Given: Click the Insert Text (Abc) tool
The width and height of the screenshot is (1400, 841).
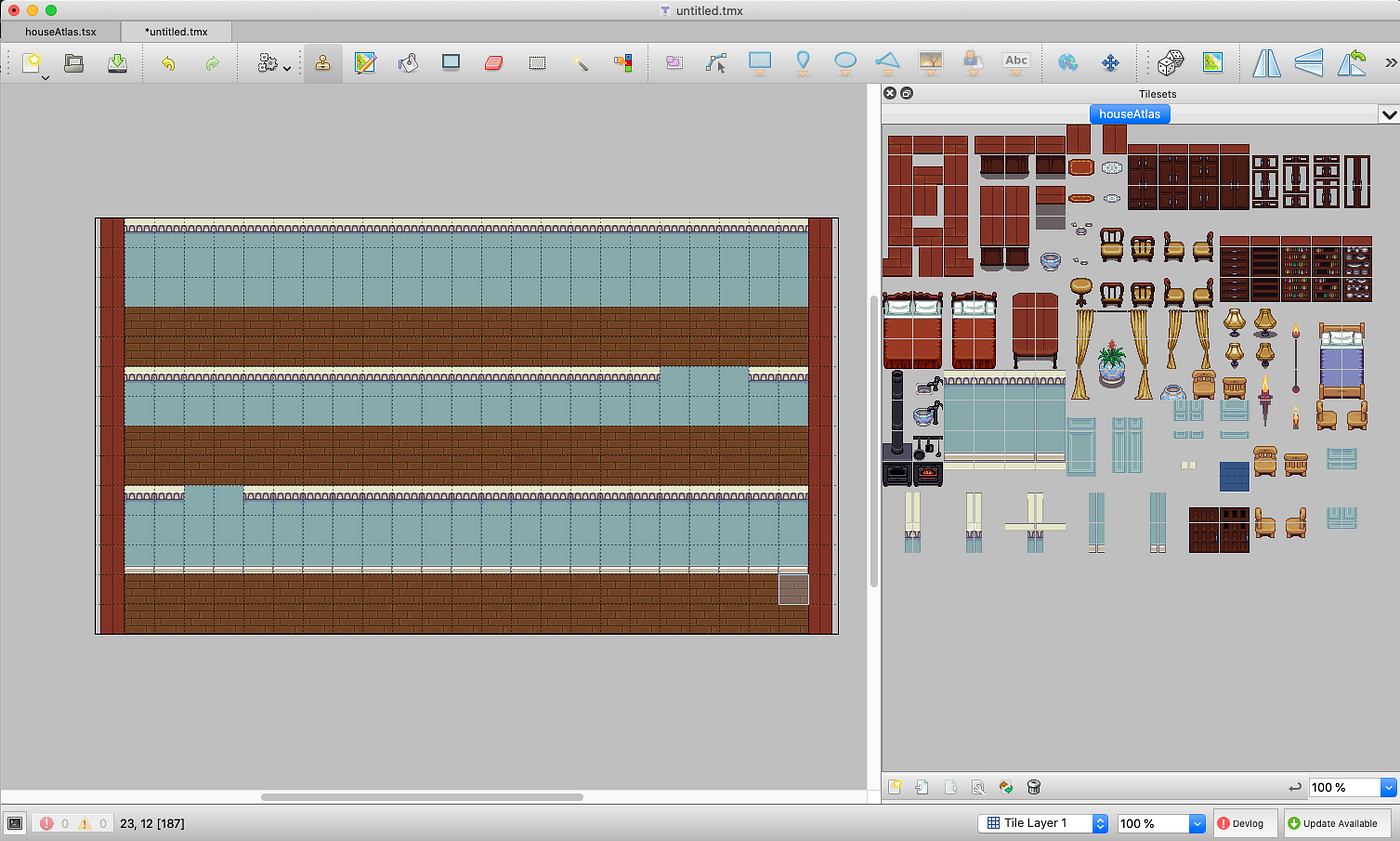Looking at the screenshot, I should (x=1016, y=62).
